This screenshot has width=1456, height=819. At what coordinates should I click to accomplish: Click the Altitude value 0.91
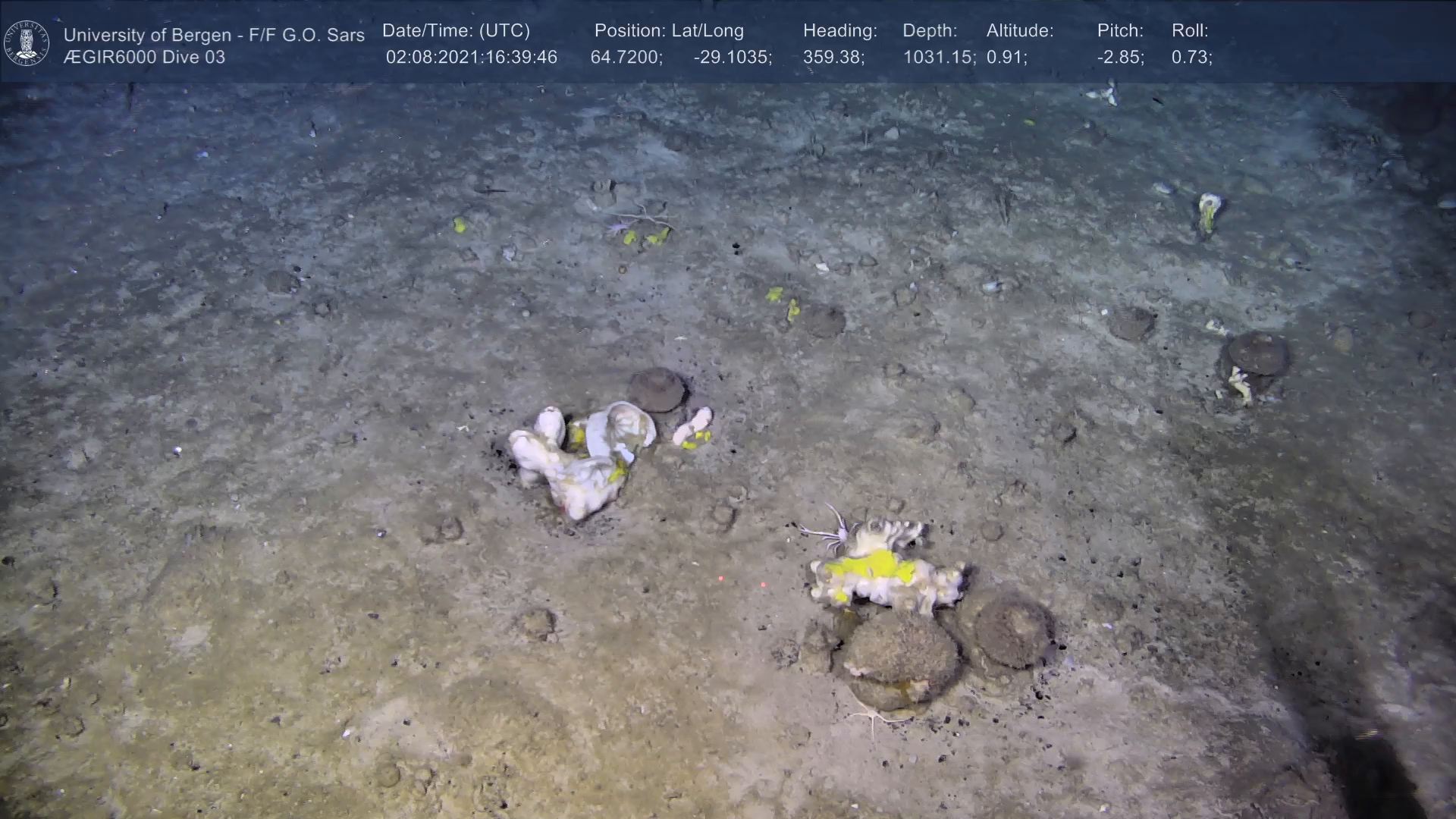pyautogui.click(x=1006, y=58)
